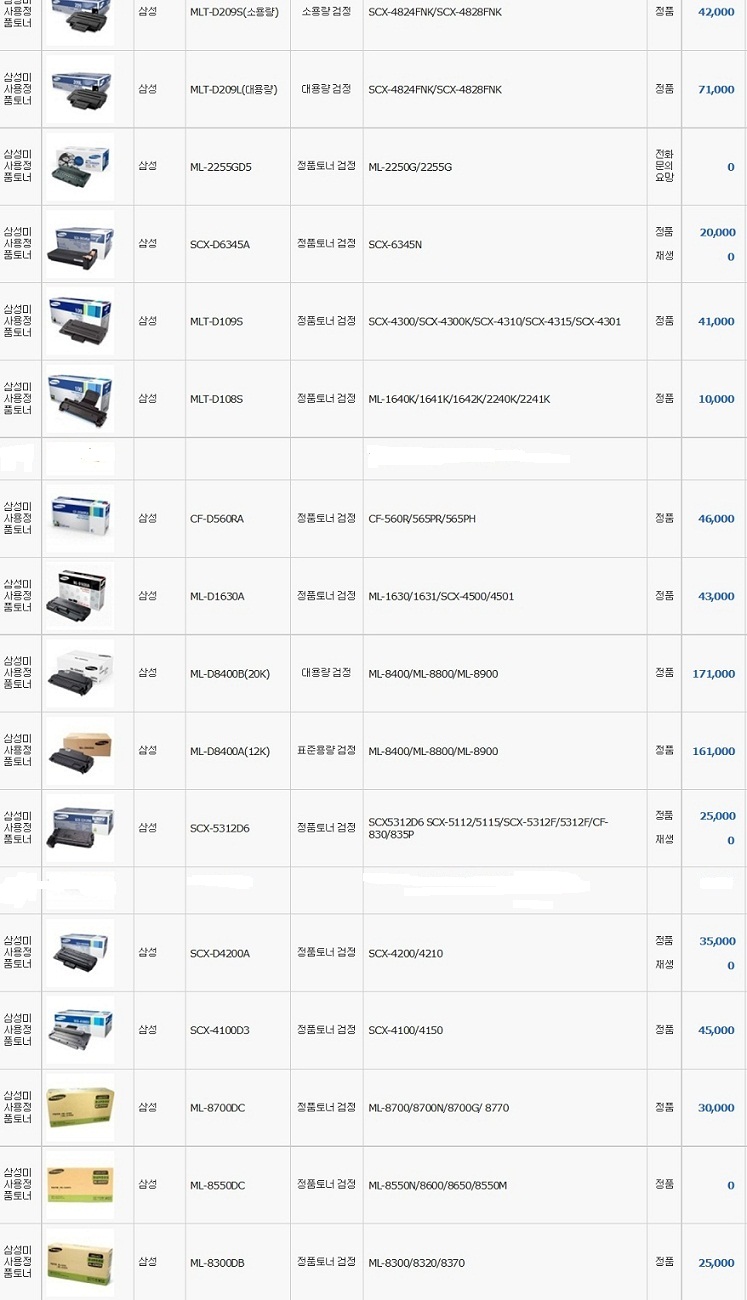This screenshot has width=747, height=1300.
Task: Click the SCX-D4200A model name
Action: click(x=220, y=953)
